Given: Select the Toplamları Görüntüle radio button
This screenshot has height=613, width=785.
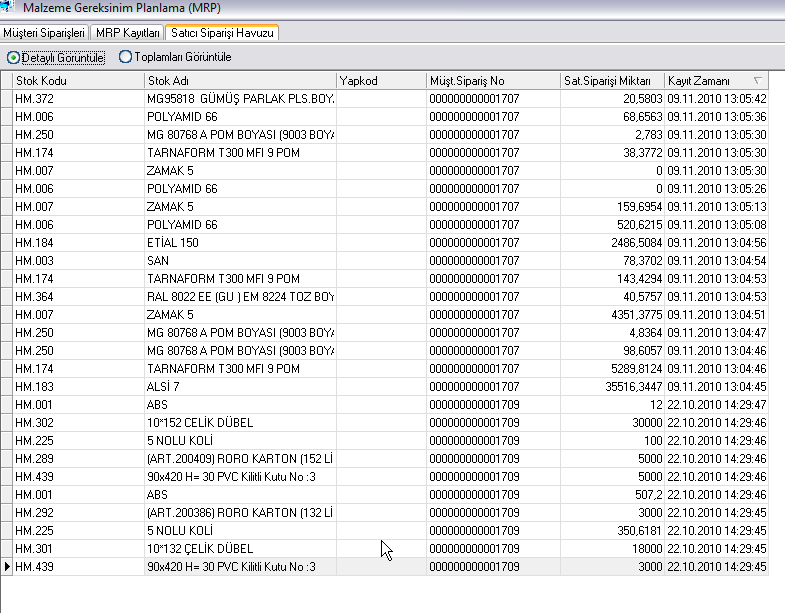Looking at the screenshot, I should tap(125, 57).
